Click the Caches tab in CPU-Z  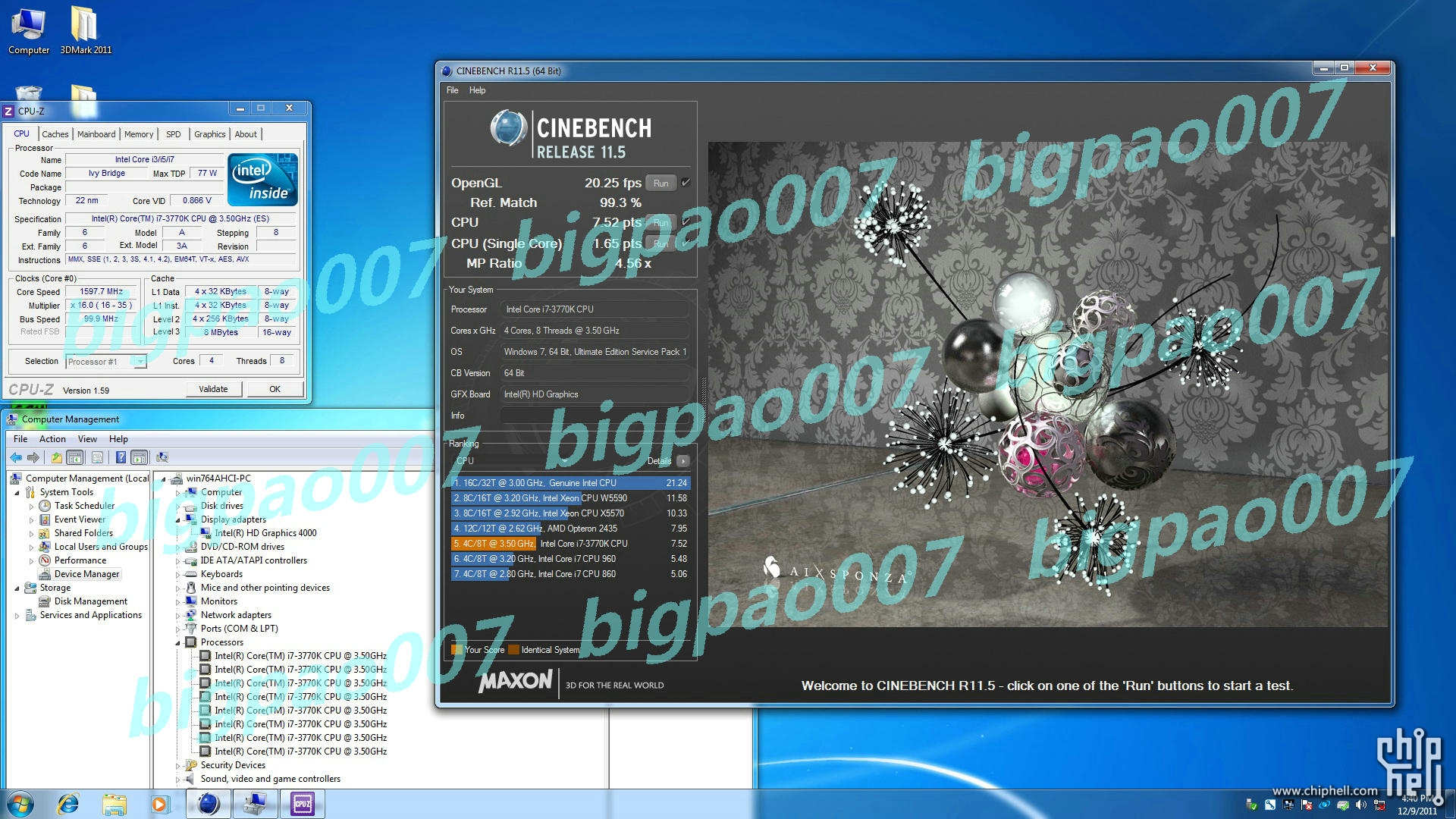pyautogui.click(x=55, y=133)
